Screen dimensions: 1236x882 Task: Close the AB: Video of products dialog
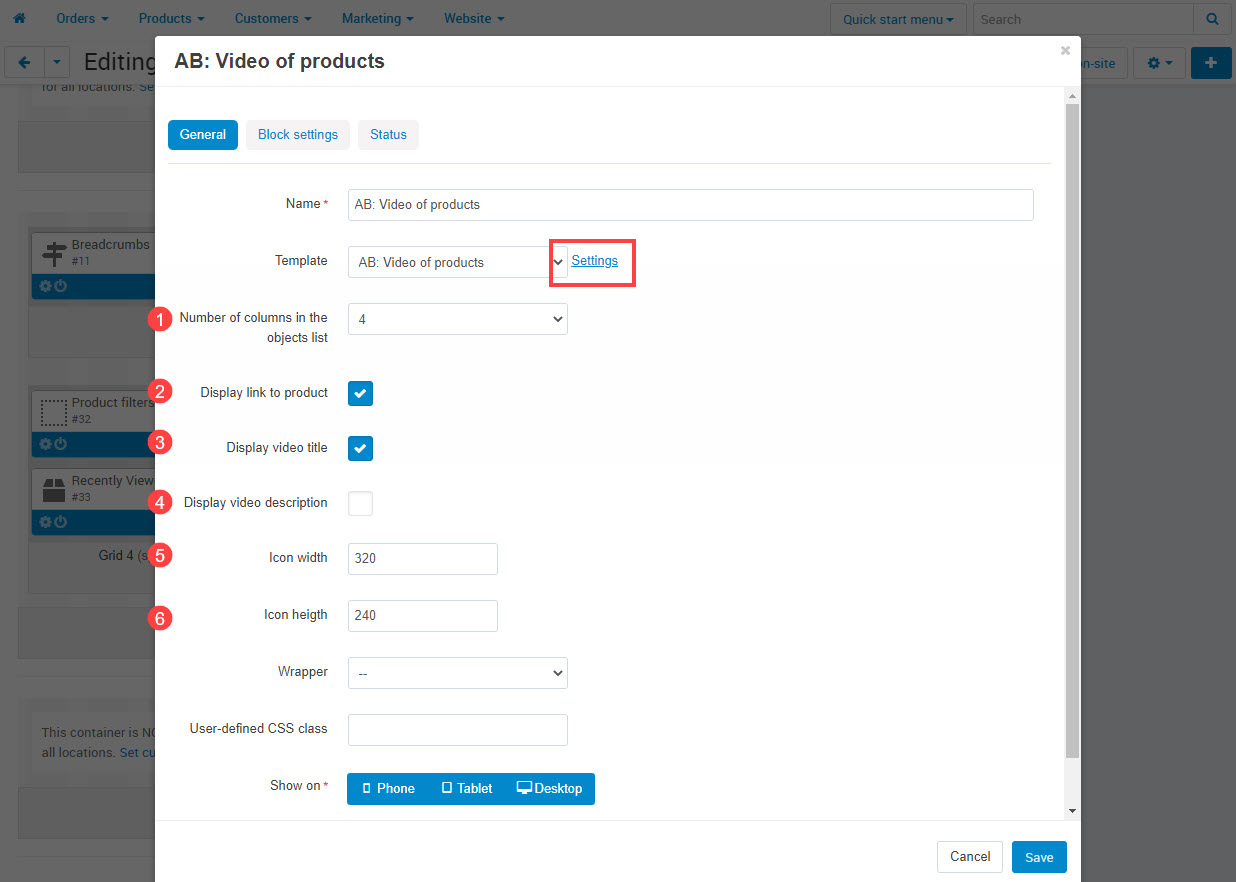[1065, 50]
